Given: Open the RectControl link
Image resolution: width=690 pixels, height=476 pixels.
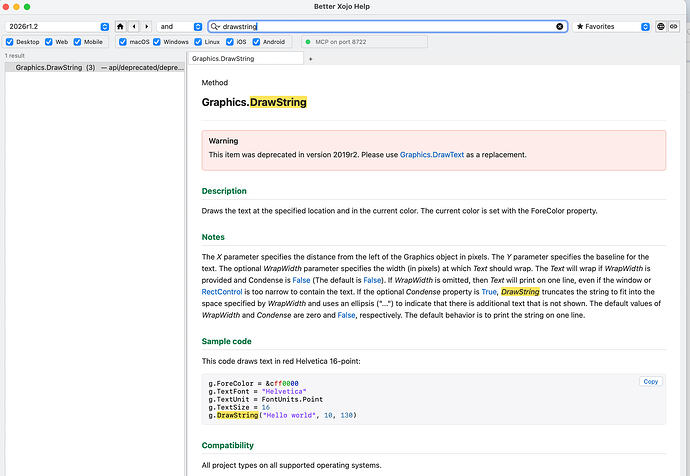Looking at the screenshot, I should point(222,292).
